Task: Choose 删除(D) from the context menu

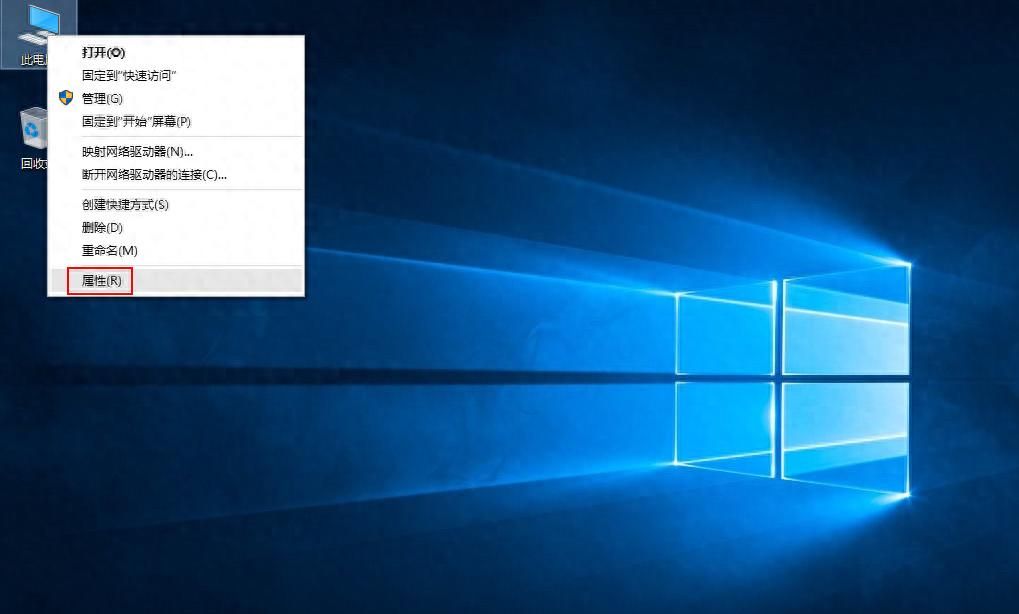Action: click(x=102, y=227)
